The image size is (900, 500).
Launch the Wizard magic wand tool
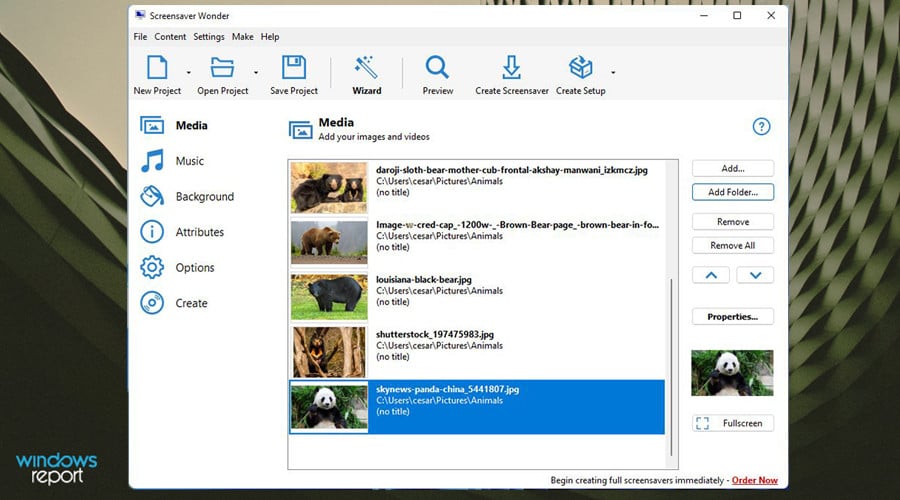(x=366, y=68)
